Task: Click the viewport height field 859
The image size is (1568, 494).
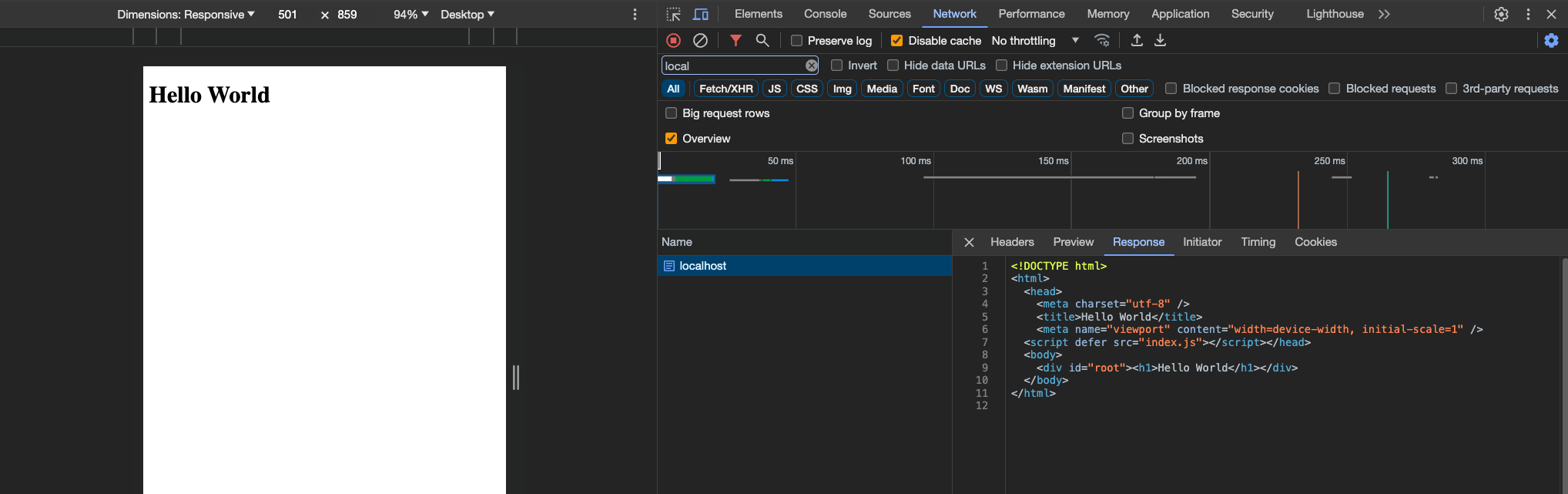Action: tap(347, 14)
